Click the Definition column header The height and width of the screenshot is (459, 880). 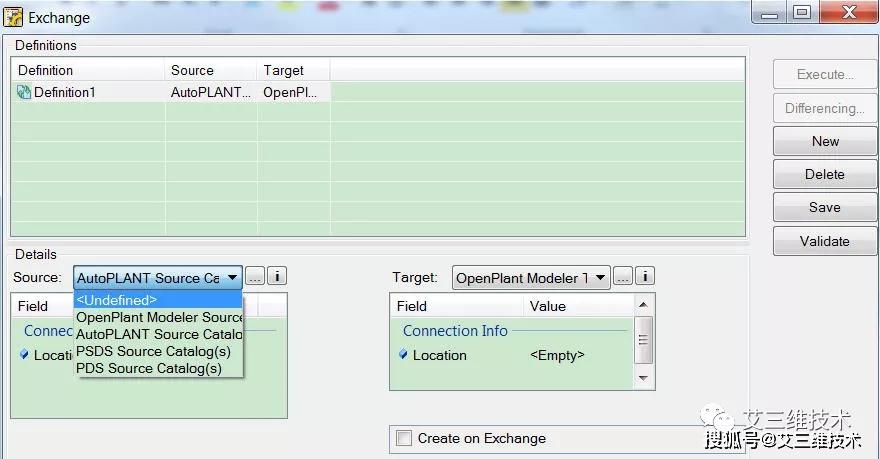click(88, 70)
